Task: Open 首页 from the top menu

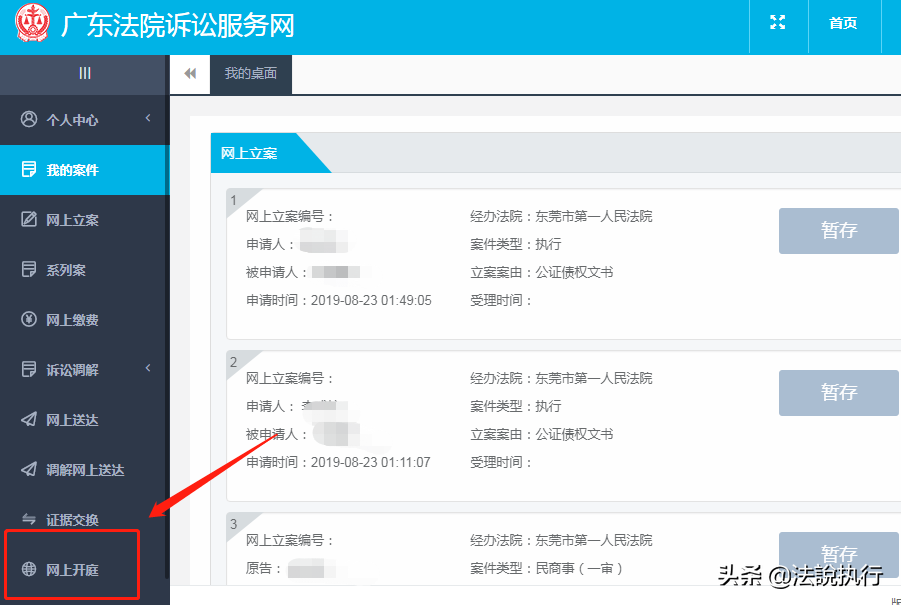Action: pos(843,24)
